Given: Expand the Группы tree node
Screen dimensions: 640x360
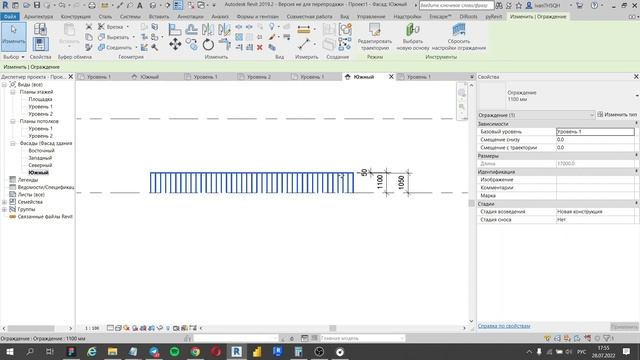Looking at the screenshot, I should [x=4, y=209].
